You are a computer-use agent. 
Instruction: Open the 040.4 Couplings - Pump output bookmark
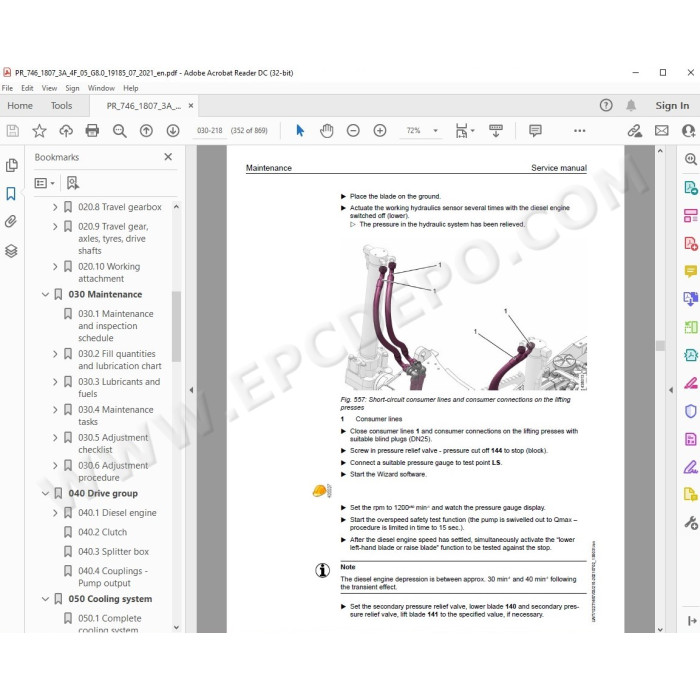tap(112, 577)
